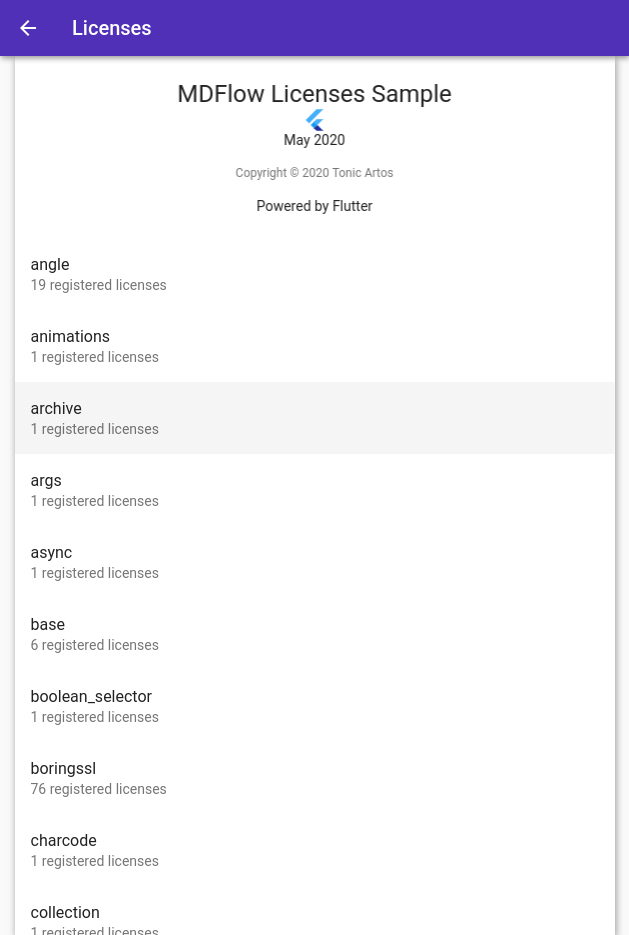Click the Flutter logo below the title
The height and width of the screenshot is (935, 629).
point(314,120)
